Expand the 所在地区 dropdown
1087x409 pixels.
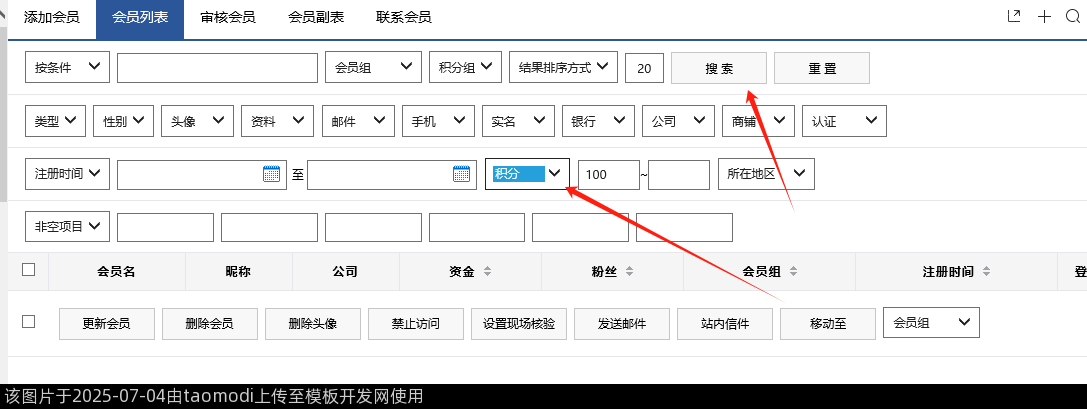pos(766,174)
